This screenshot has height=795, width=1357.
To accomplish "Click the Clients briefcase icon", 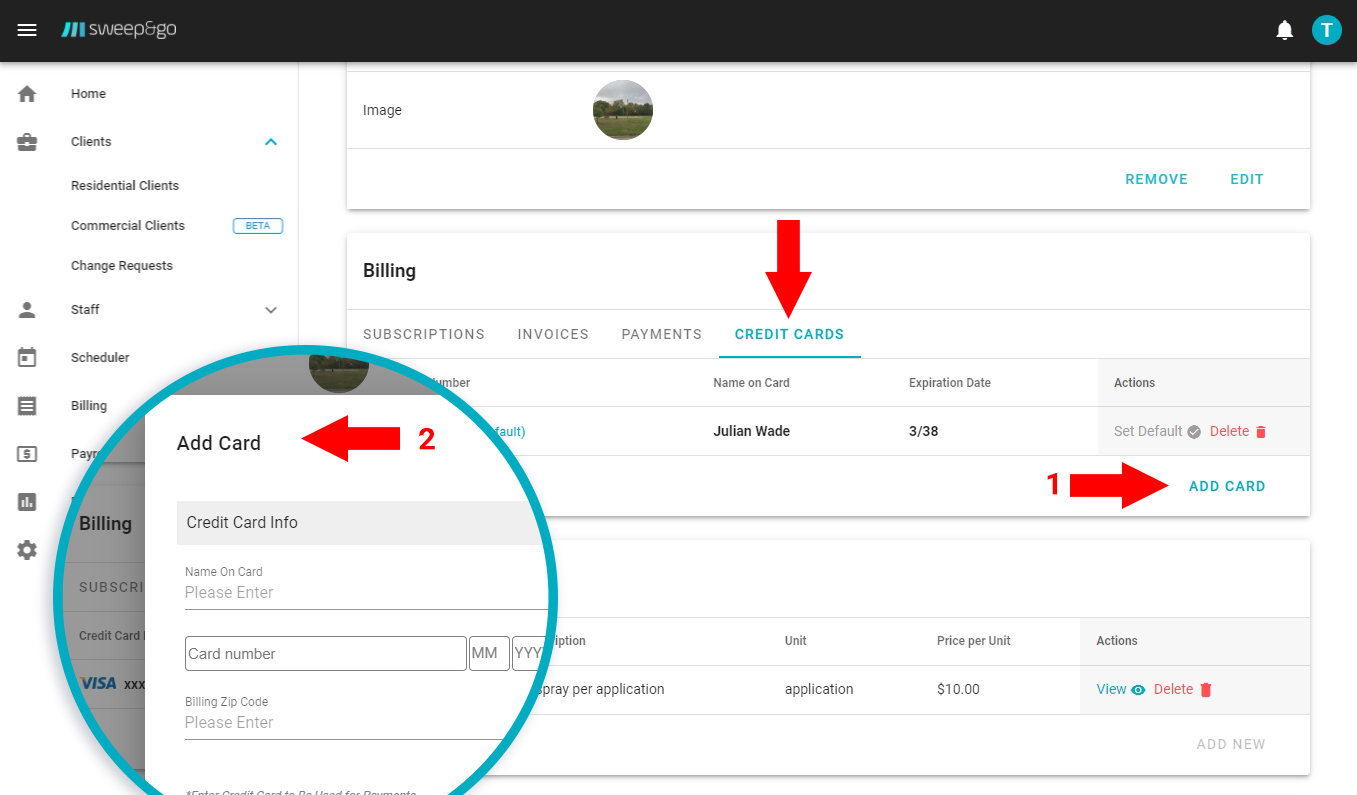I will (x=27, y=142).
